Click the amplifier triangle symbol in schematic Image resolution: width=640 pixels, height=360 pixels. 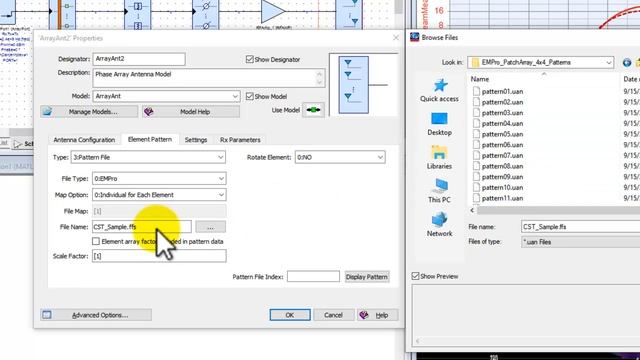[272, 11]
